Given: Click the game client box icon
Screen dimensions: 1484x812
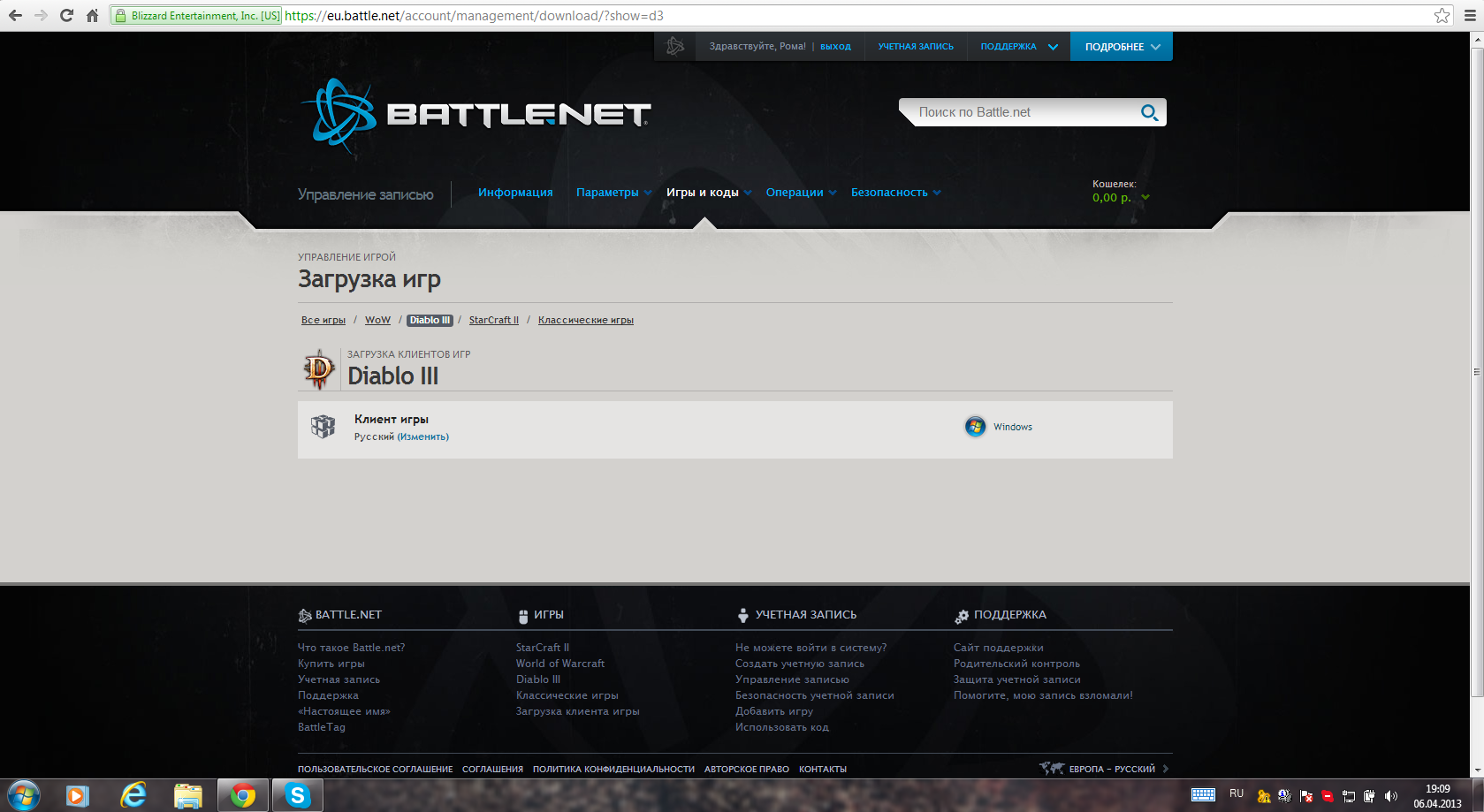Looking at the screenshot, I should pos(323,427).
